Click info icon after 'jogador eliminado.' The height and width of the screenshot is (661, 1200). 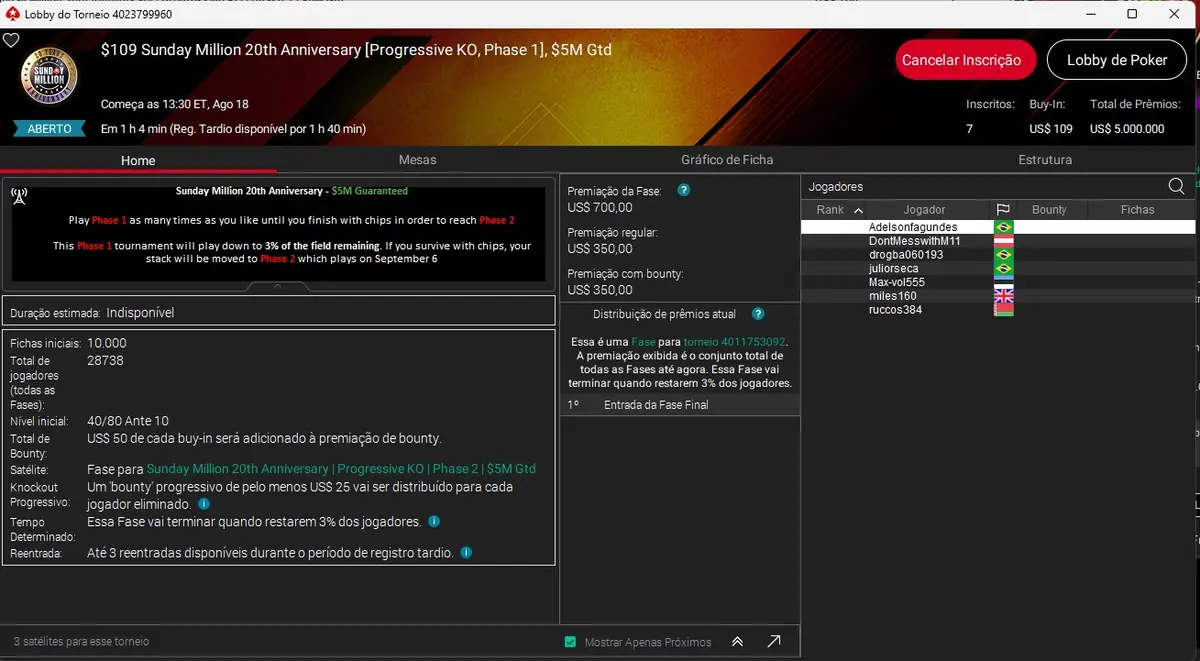(203, 504)
